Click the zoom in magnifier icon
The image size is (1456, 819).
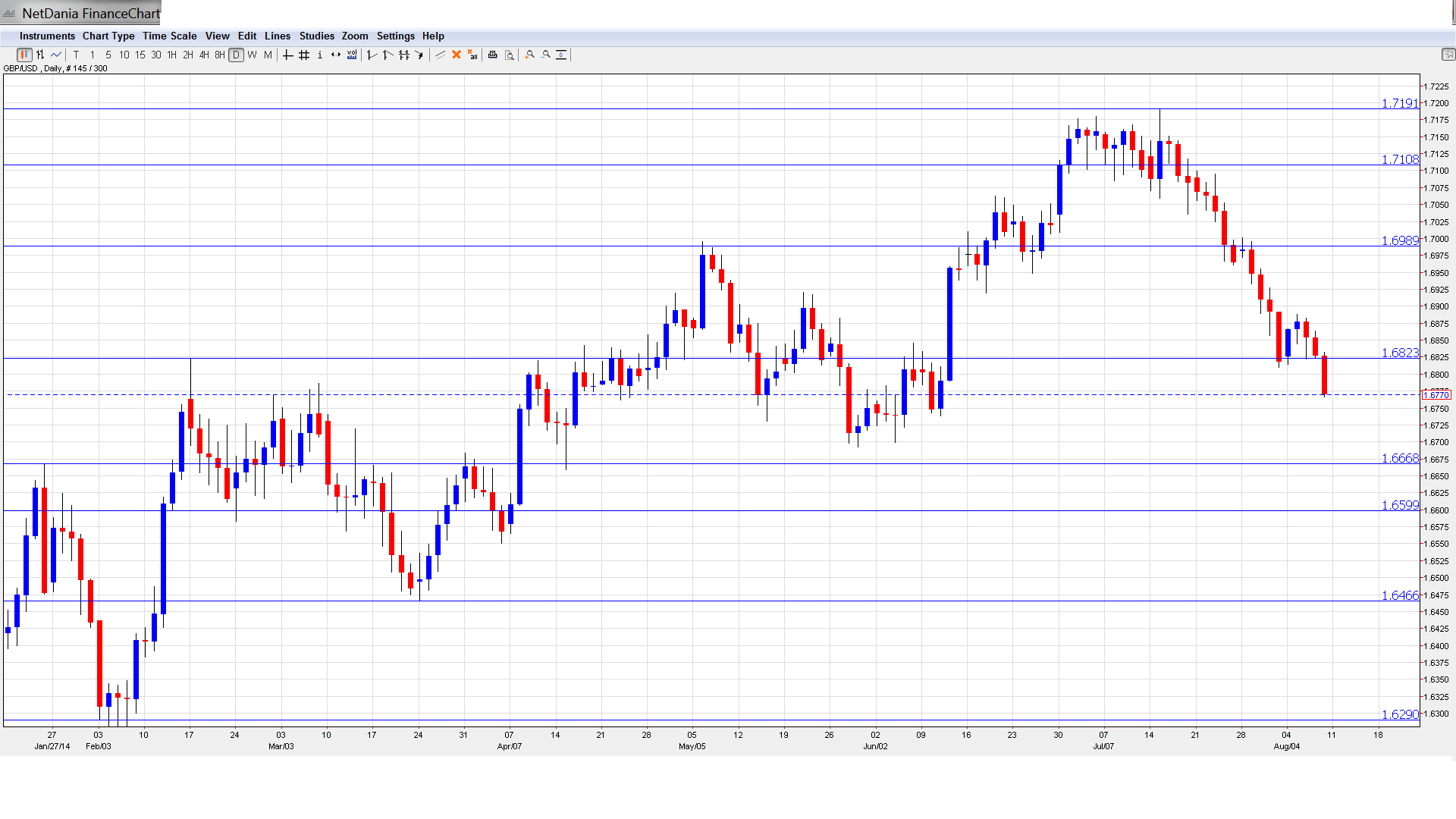pyautogui.click(x=530, y=55)
